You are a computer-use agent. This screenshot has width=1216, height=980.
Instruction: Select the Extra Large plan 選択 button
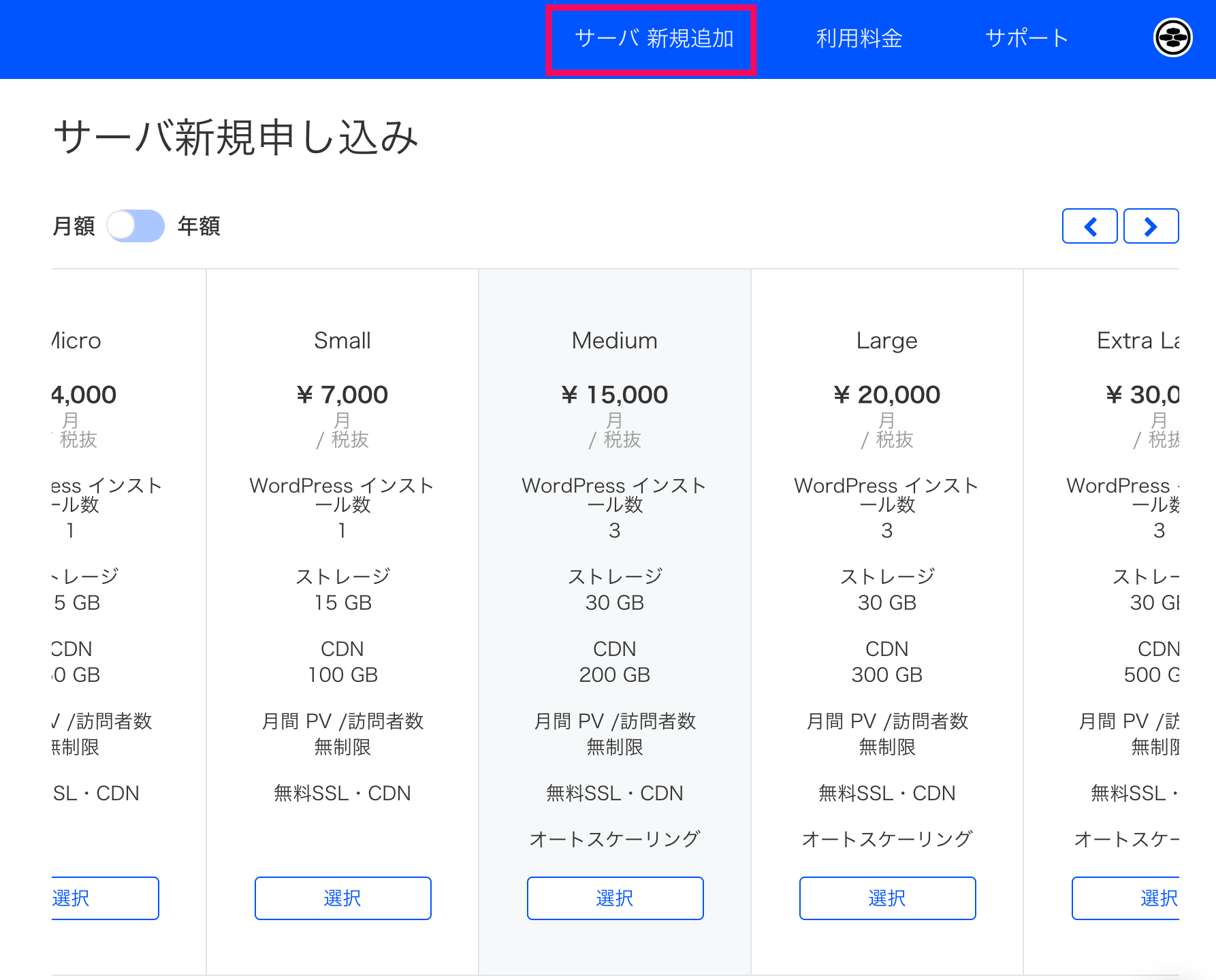pyautogui.click(x=1126, y=898)
